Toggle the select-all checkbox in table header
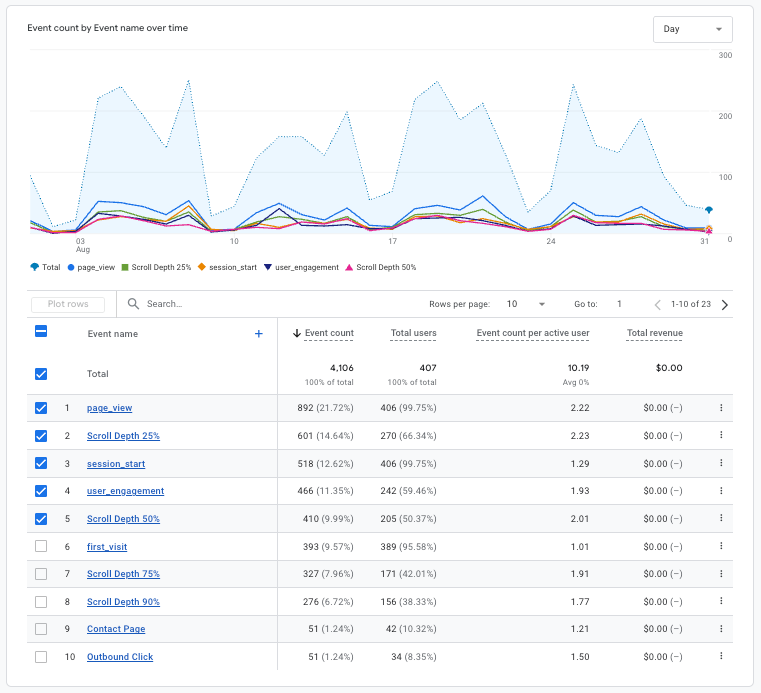761x693 pixels. 41,333
